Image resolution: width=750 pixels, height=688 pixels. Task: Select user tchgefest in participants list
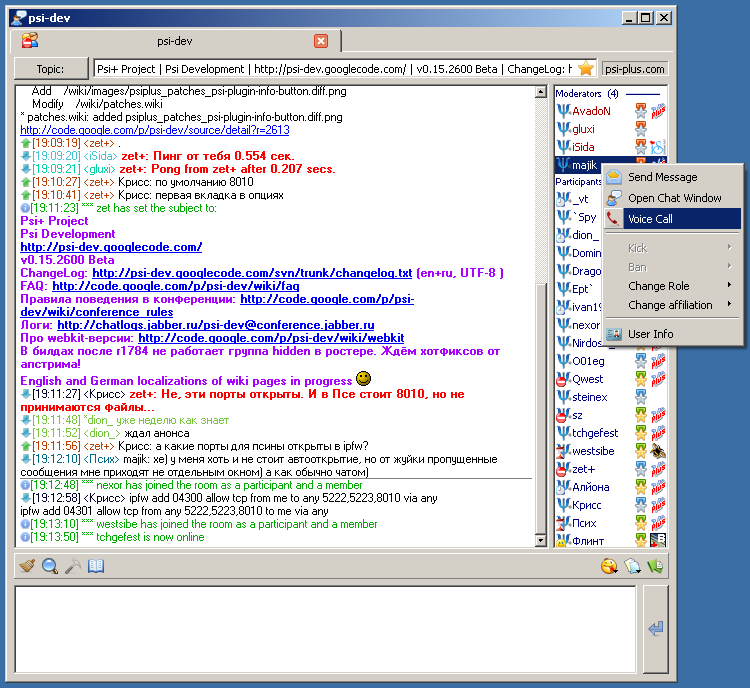[595, 433]
